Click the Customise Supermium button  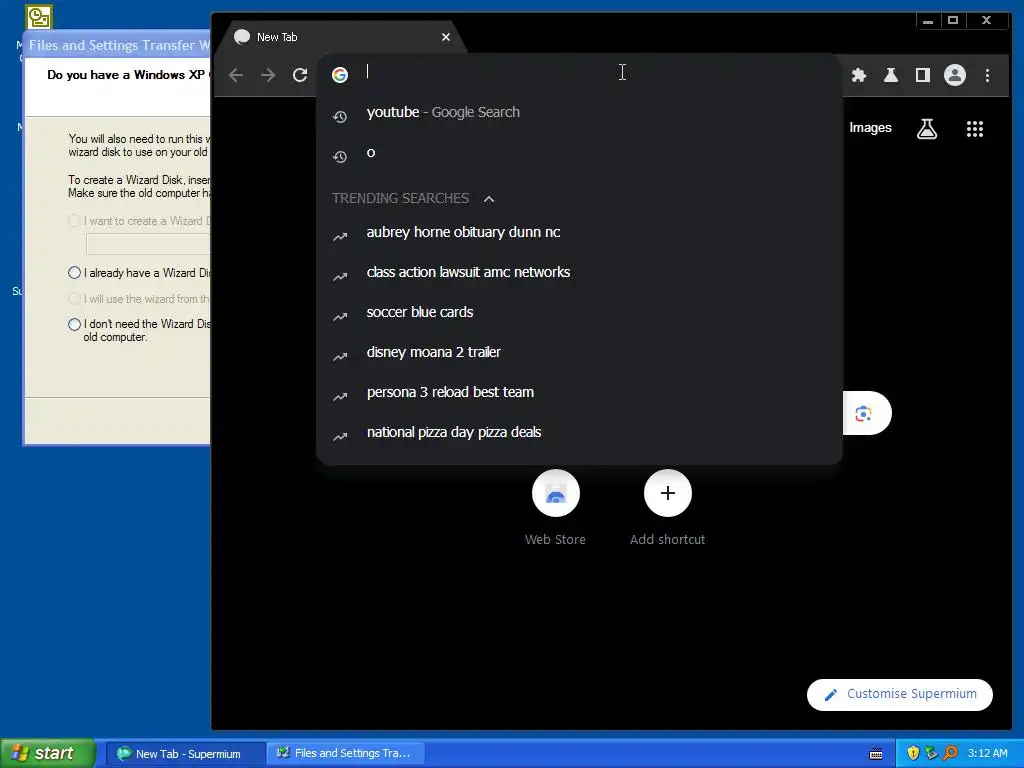tap(900, 694)
